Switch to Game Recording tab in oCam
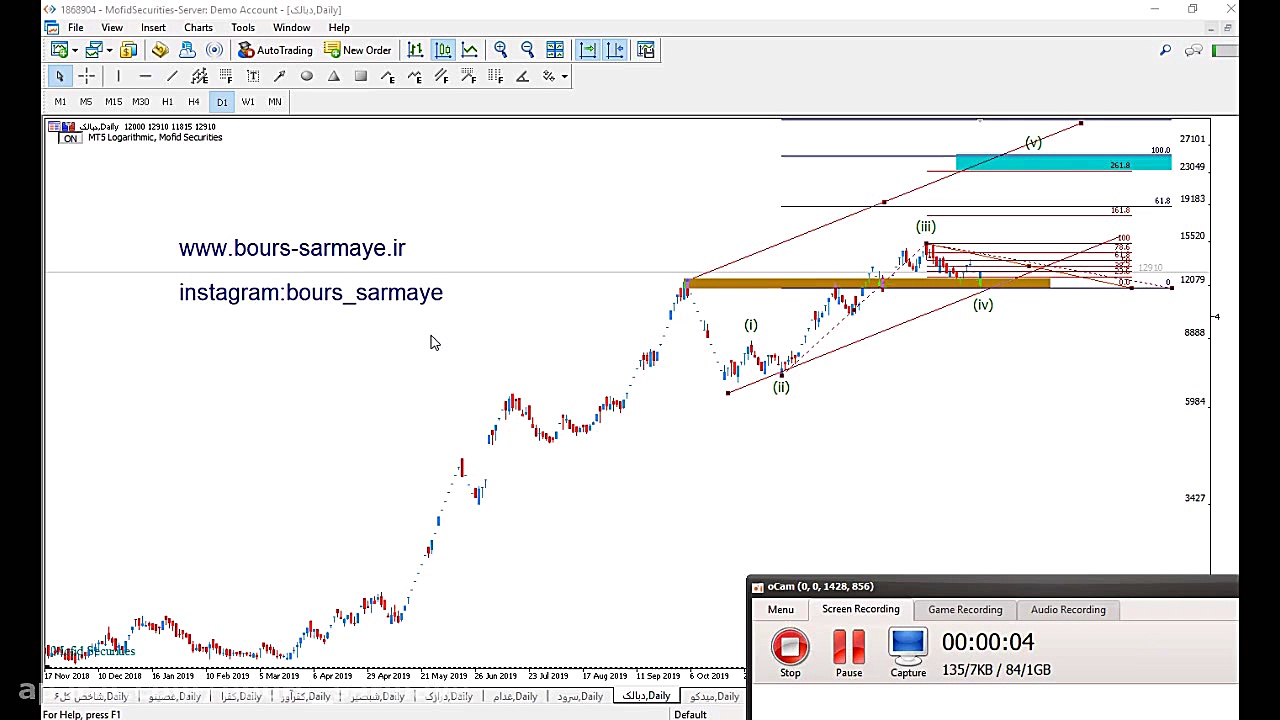1280x720 pixels. coord(965,609)
